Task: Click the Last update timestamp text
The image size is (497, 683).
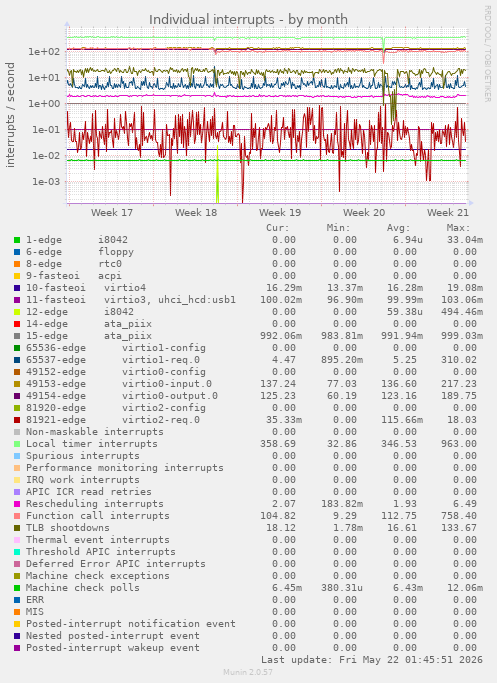Action: [x=372, y=659]
